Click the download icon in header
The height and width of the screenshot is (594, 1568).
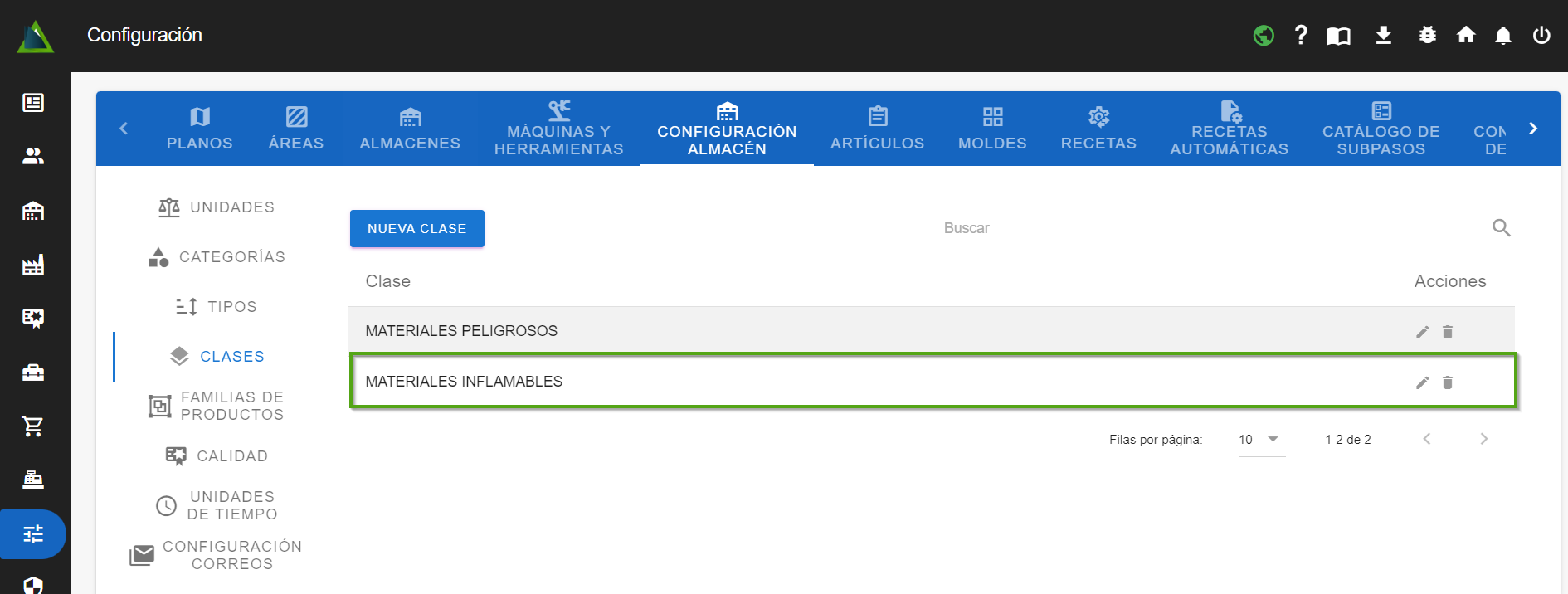1383,35
